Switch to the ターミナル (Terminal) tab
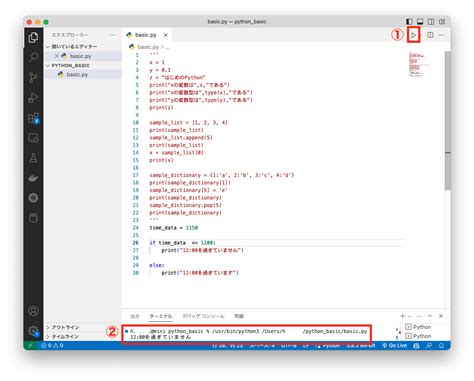Viewport: 474px width, 381px height. (x=161, y=316)
